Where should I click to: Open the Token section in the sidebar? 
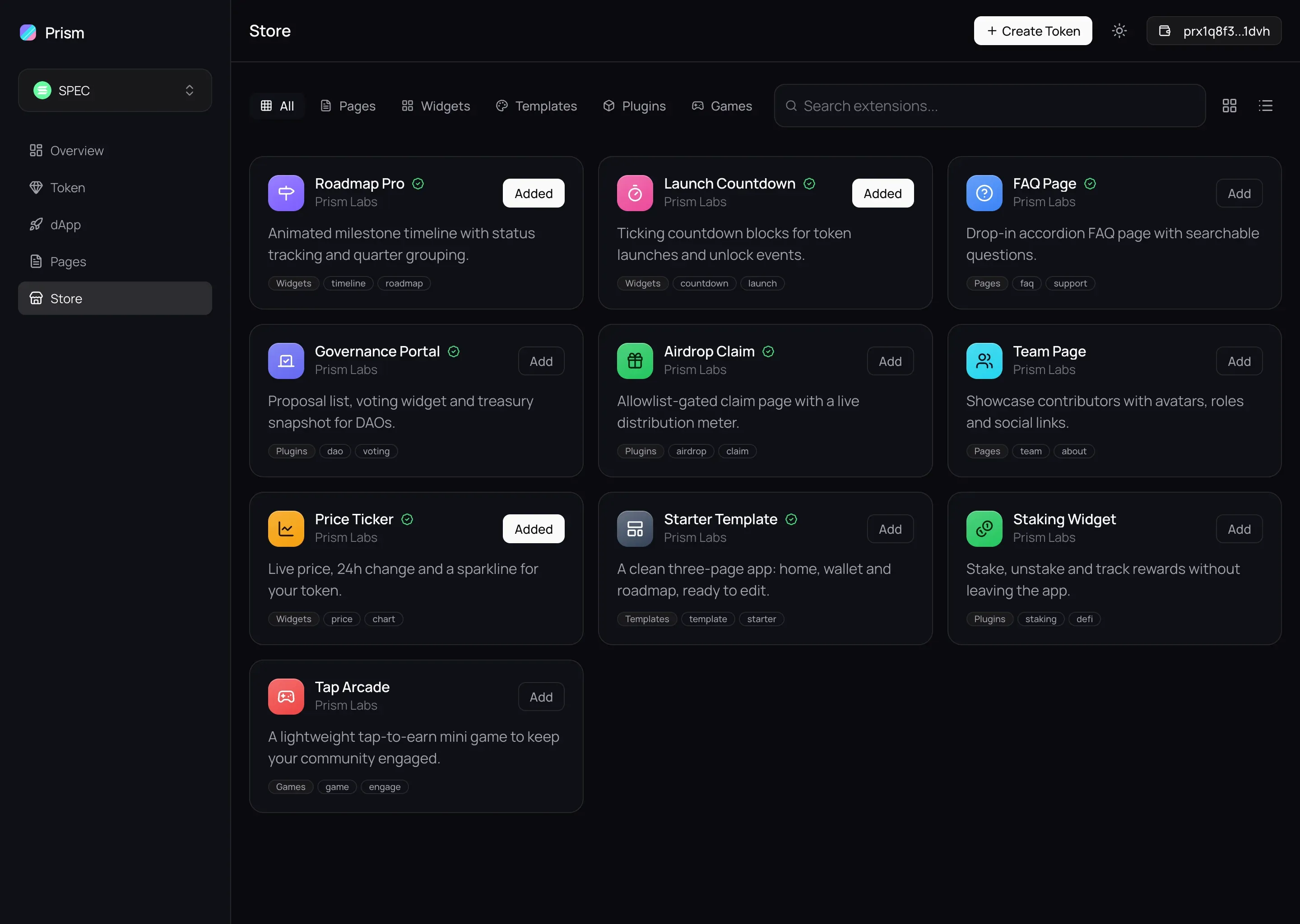115,188
